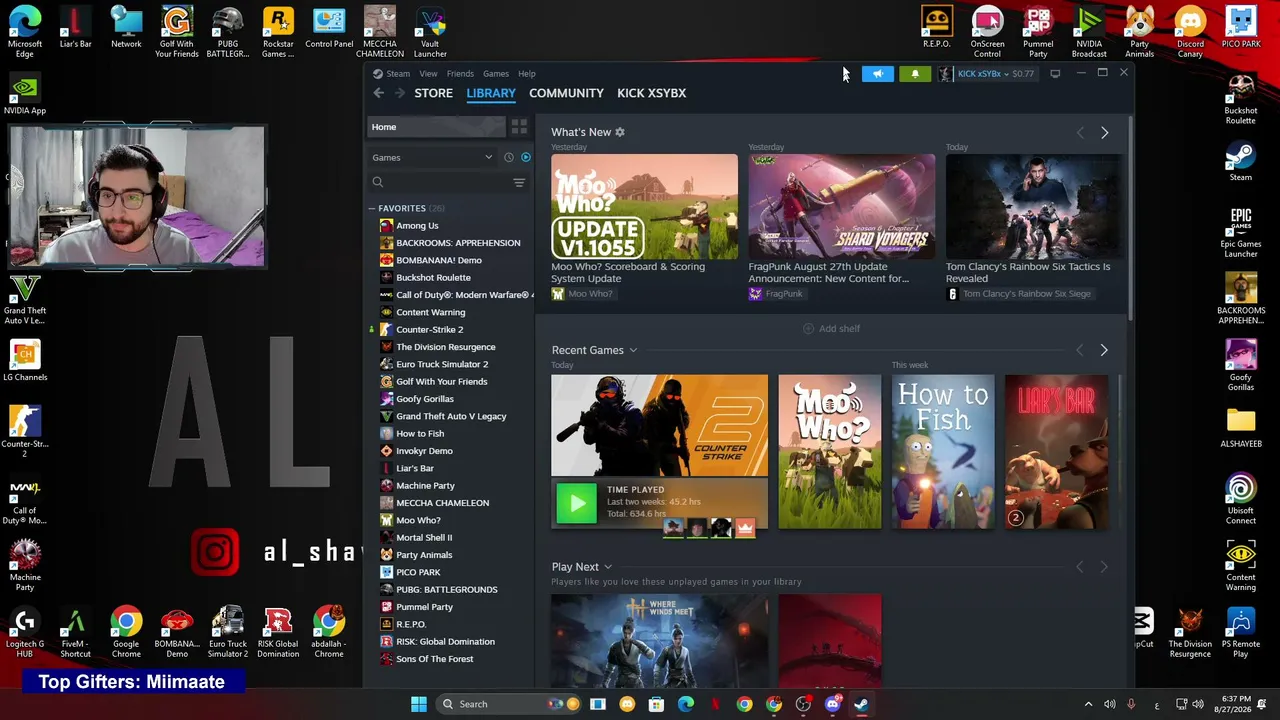The image size is (1280, 720).
Task: Select the library Home button
Action: click(x=436, y=127)
